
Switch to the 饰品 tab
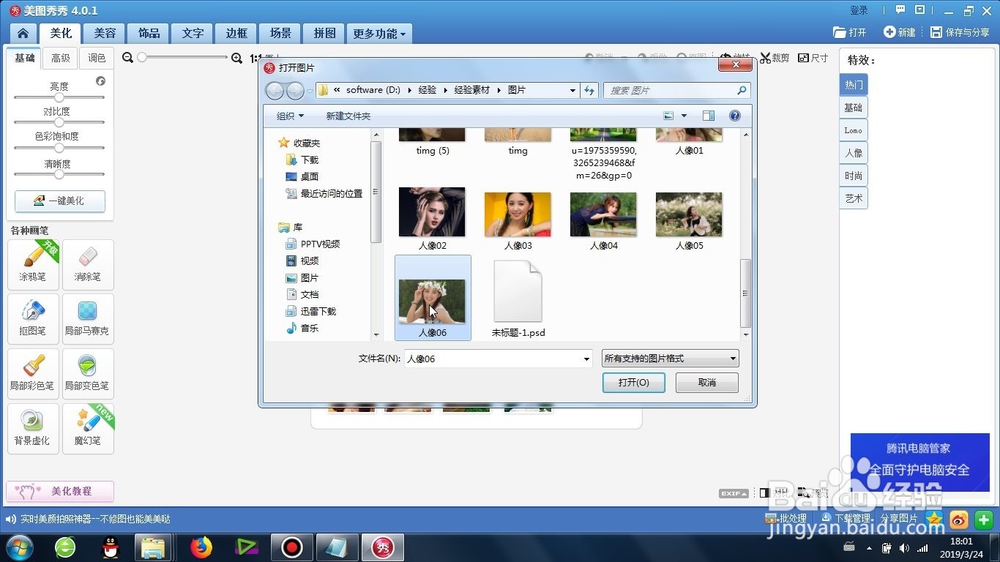pos(149,33)
